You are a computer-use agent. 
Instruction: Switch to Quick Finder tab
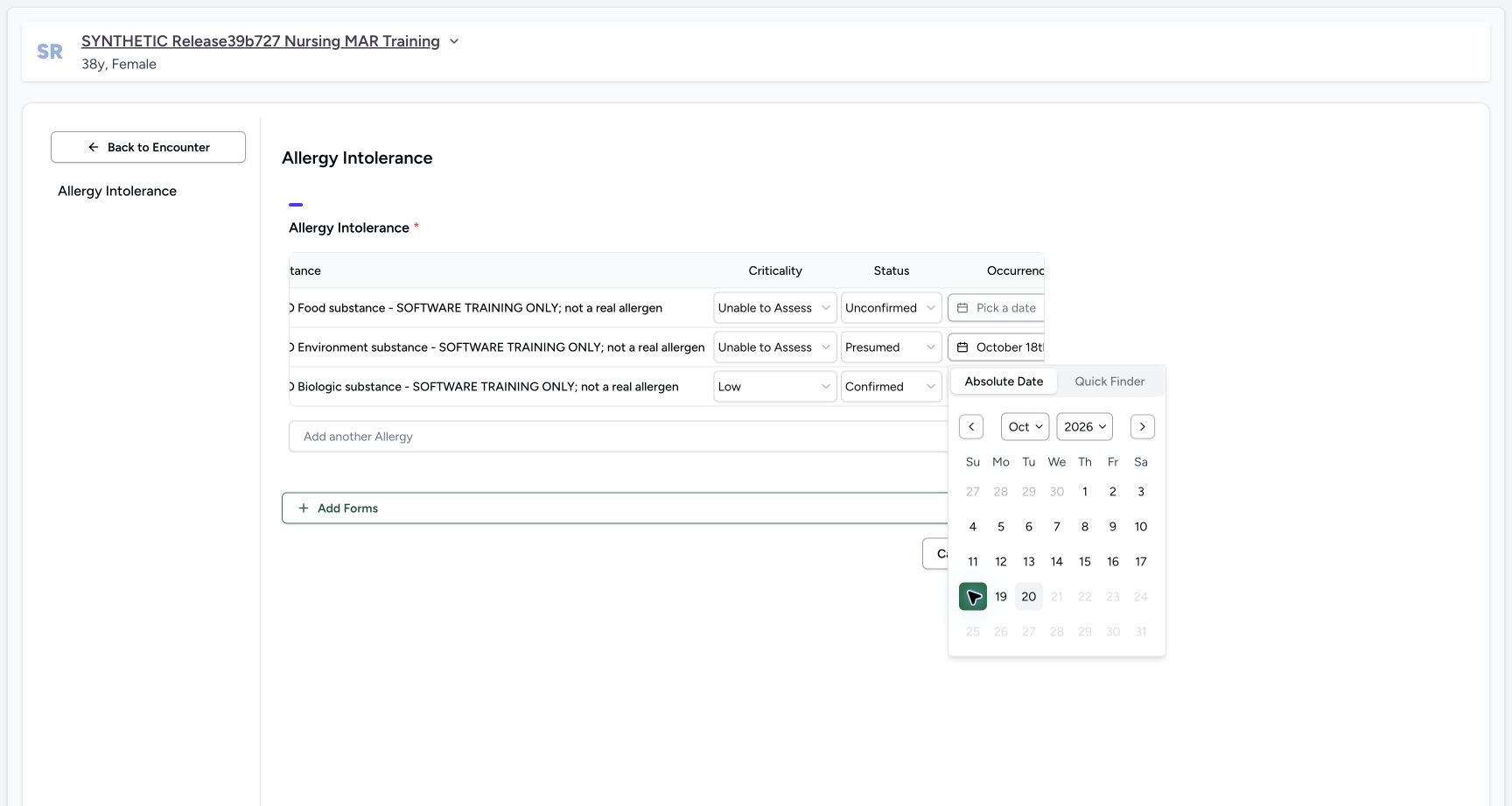point(1109,382)
